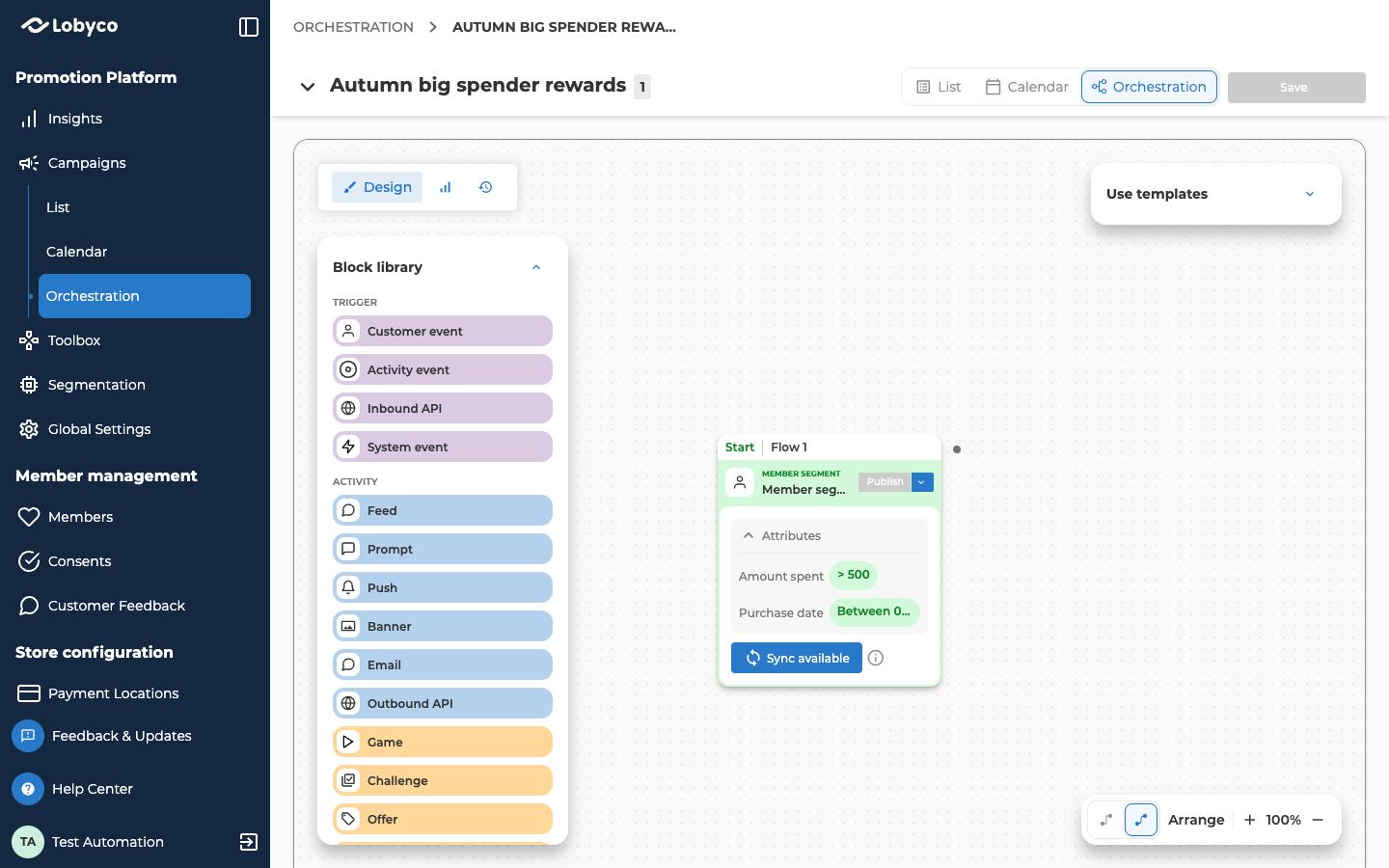Image resolution: width=1389 pixels, height=868 pixels.
Task: Click the Save button
Action: click(1296, 87)
